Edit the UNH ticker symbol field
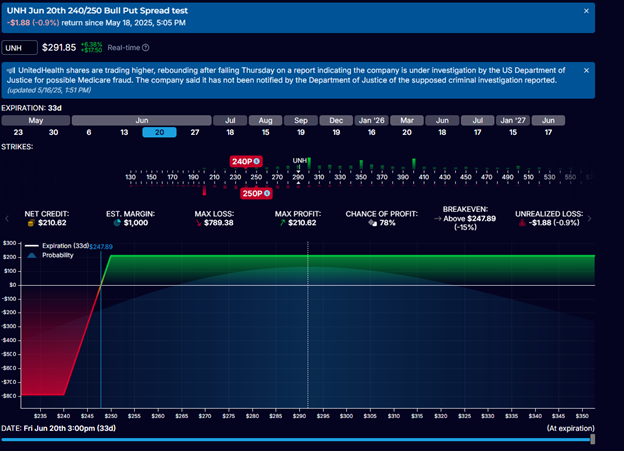 [x=20, y=48]
